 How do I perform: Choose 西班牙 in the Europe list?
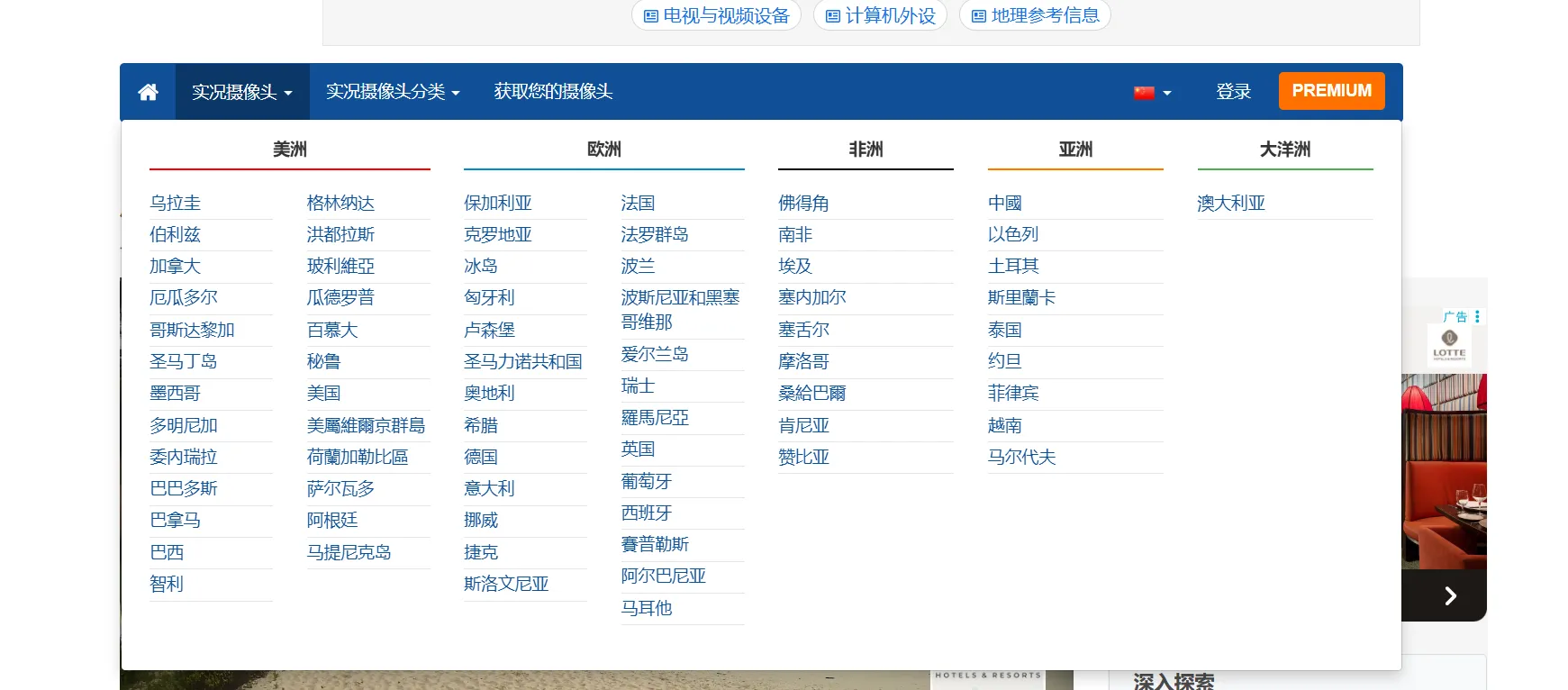[x=647, y=513]
